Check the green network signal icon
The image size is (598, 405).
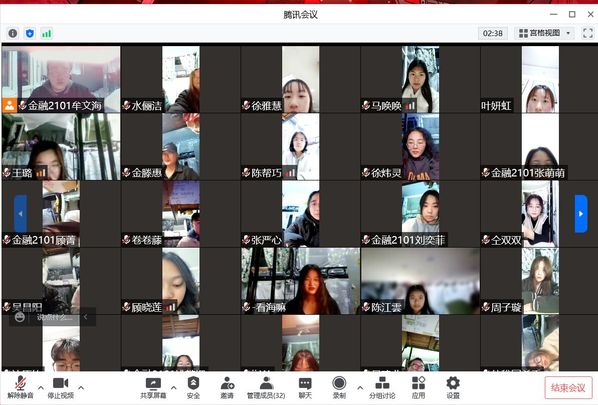coord(47,34)
